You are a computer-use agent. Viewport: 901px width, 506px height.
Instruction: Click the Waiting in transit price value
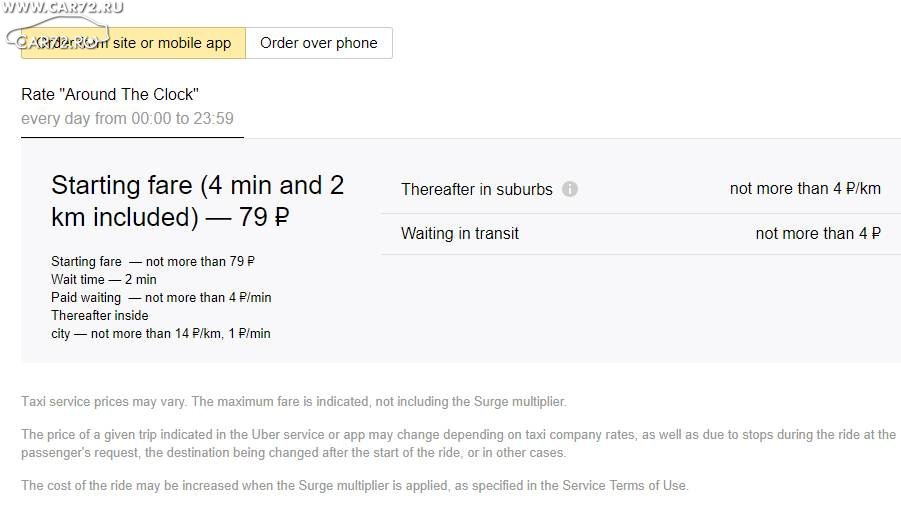pyautogui.click(x=818, y=233)
